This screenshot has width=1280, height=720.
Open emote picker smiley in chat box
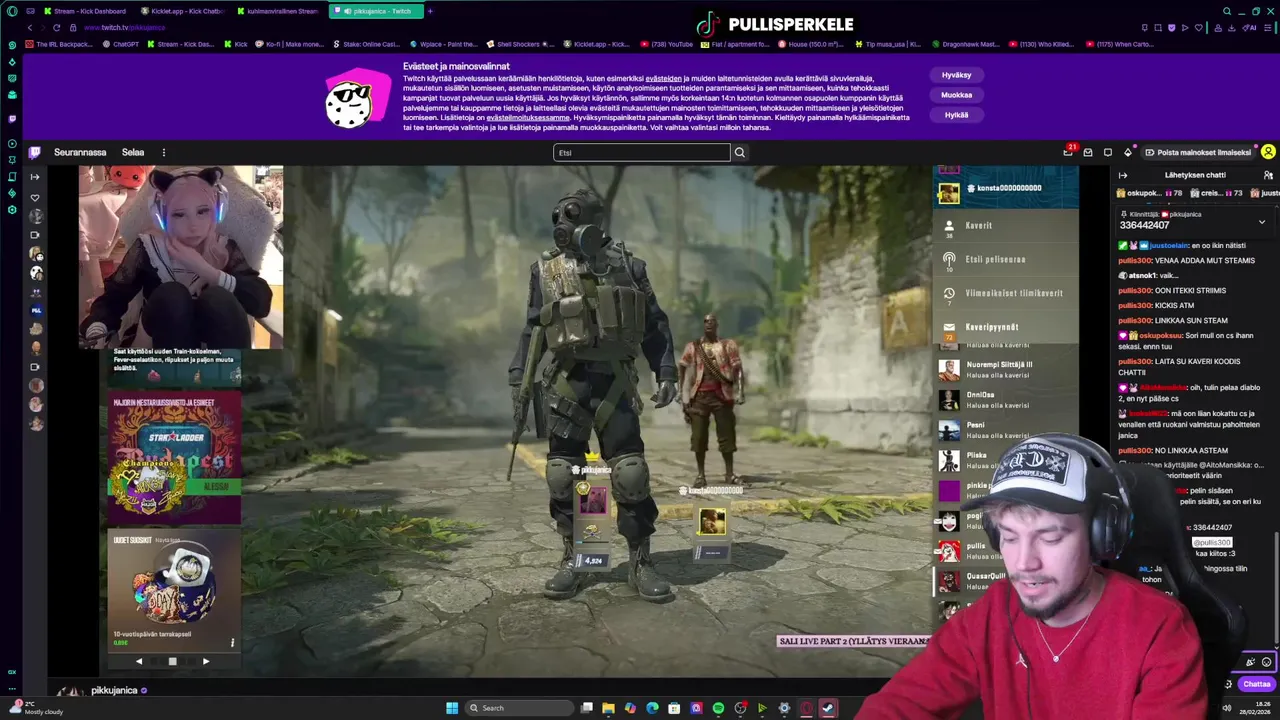click(x=1267, y=662)
